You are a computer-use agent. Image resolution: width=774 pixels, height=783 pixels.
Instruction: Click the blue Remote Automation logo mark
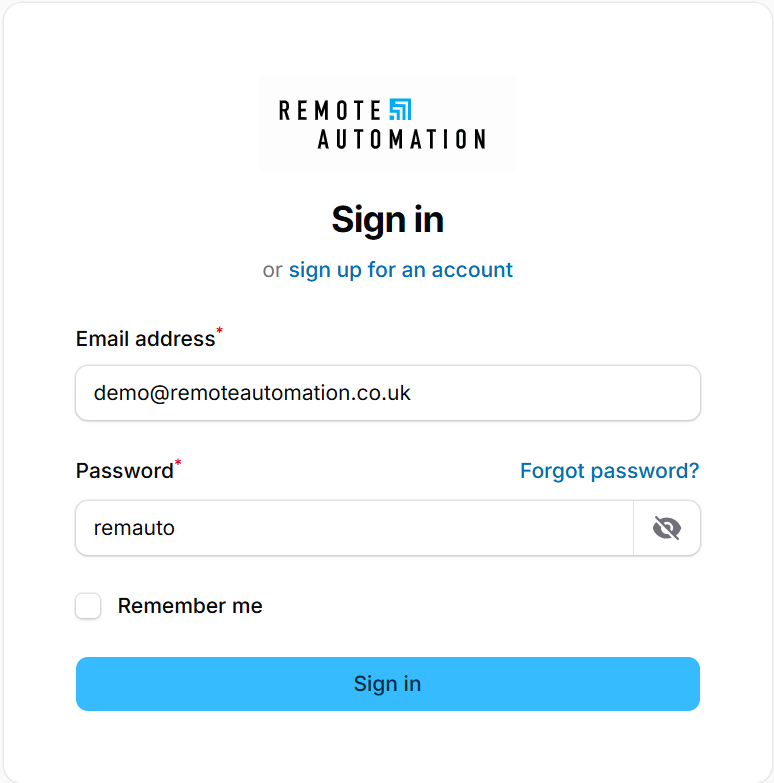[400, 109]
